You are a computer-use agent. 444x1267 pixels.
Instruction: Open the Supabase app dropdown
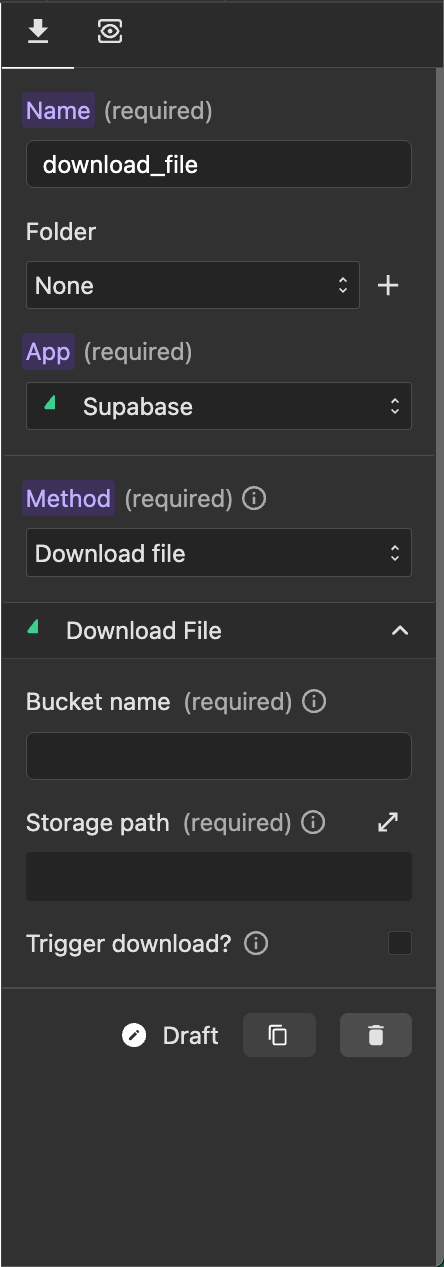(x=219, y=406)
